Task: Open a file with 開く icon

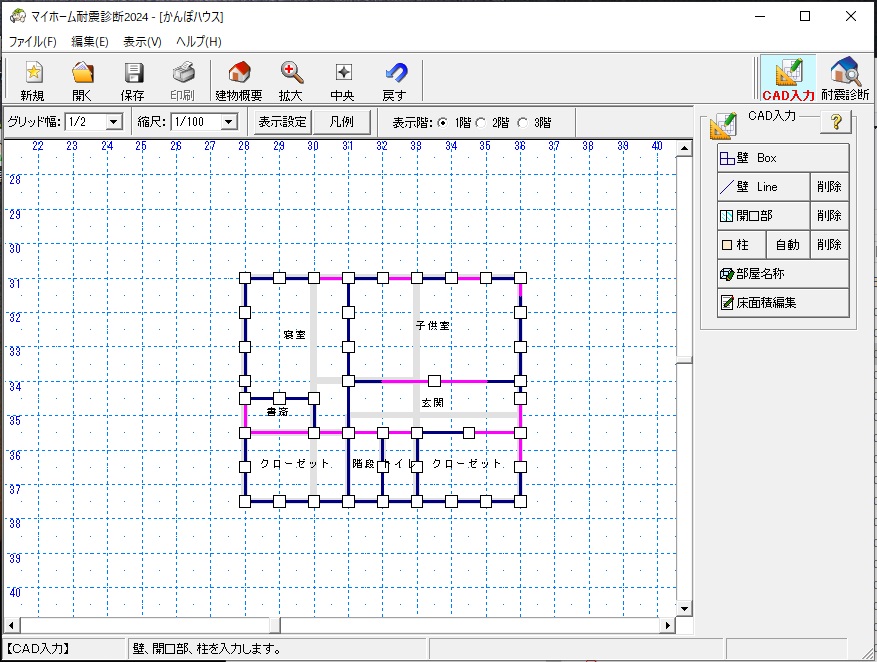Action: click(x=82, y=80)
